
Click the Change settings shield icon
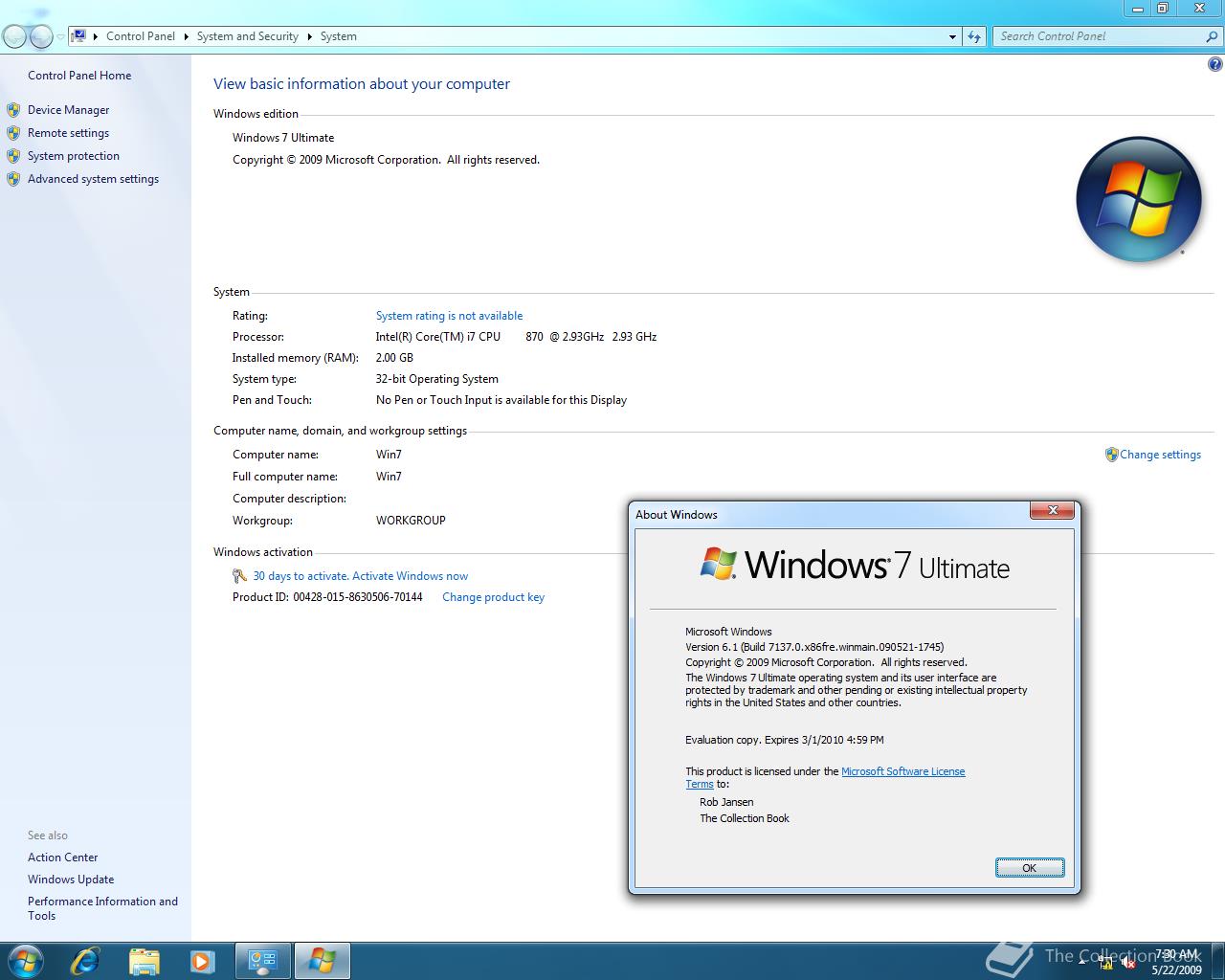1111,455
